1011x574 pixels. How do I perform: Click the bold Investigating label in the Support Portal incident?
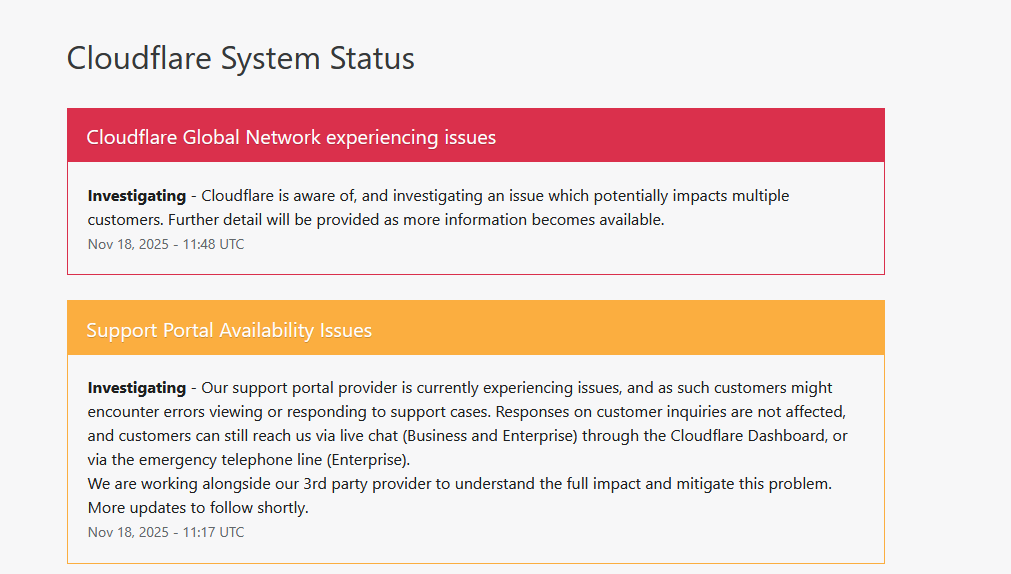pyautogui.click(x=137, y=388)
